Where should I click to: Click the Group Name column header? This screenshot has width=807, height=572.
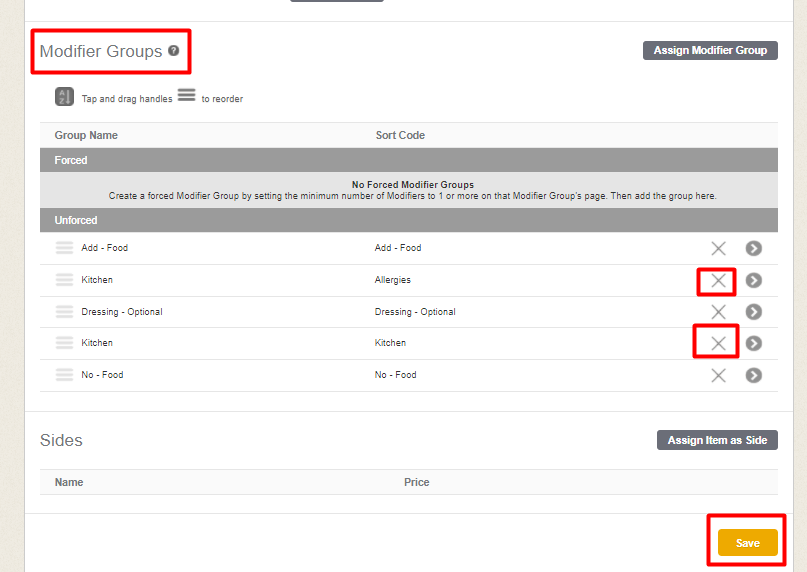(86, 135)
